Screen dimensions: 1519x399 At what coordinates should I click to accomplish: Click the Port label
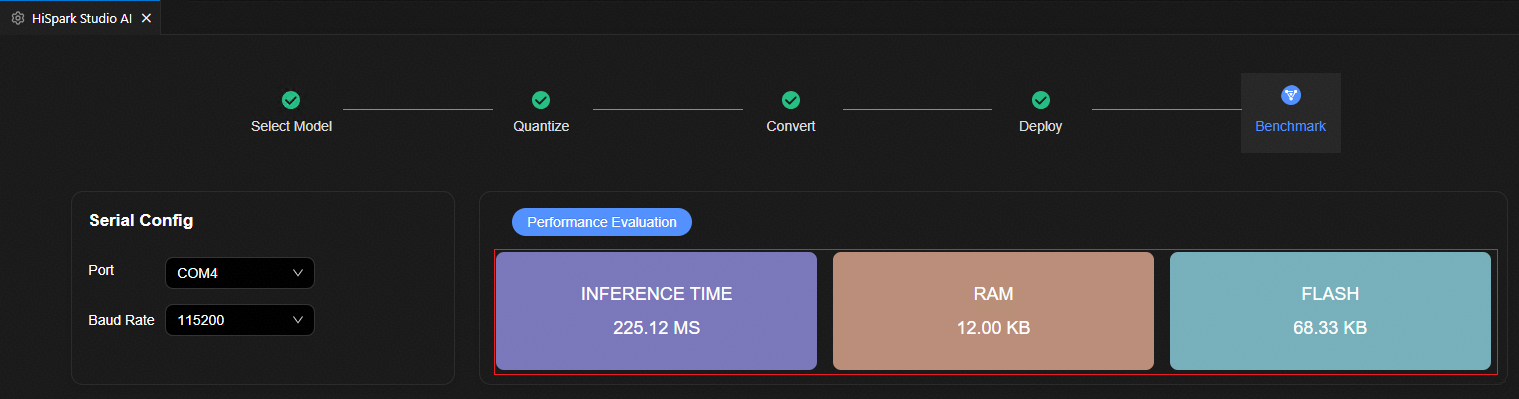pyautogui.click(x=101, y=270)
